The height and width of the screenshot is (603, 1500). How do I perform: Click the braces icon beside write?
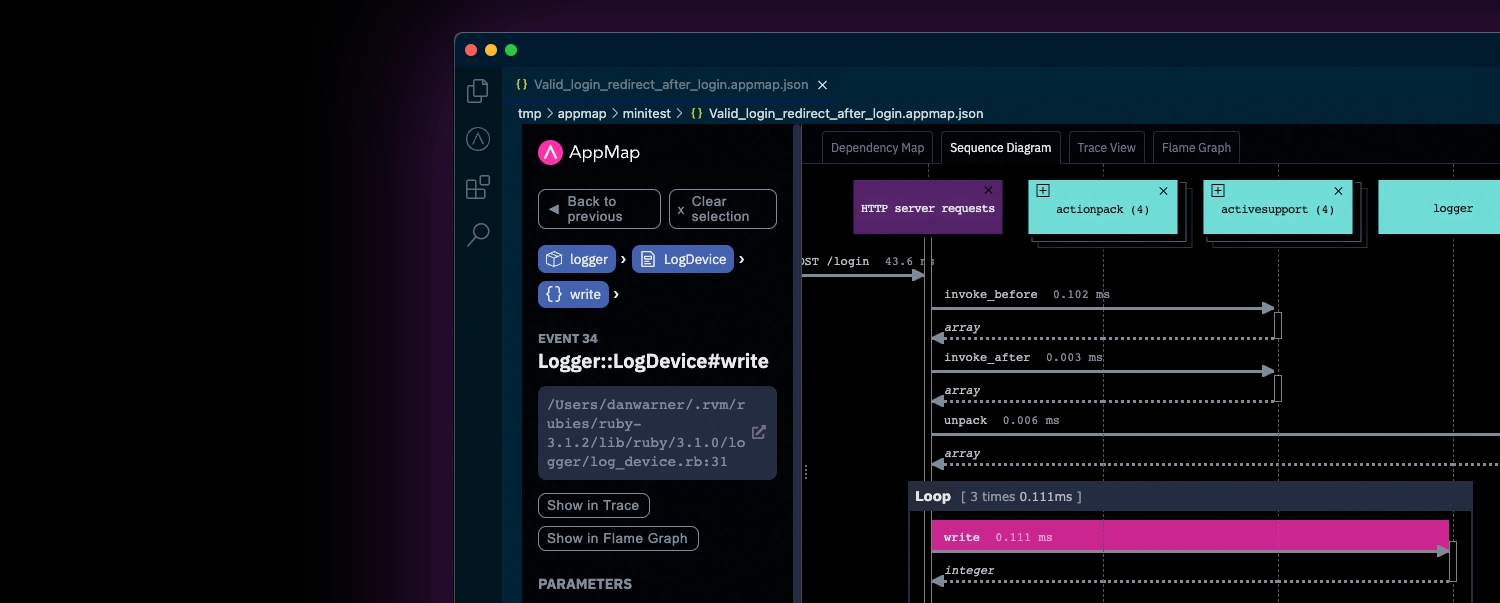coord(553,294)
